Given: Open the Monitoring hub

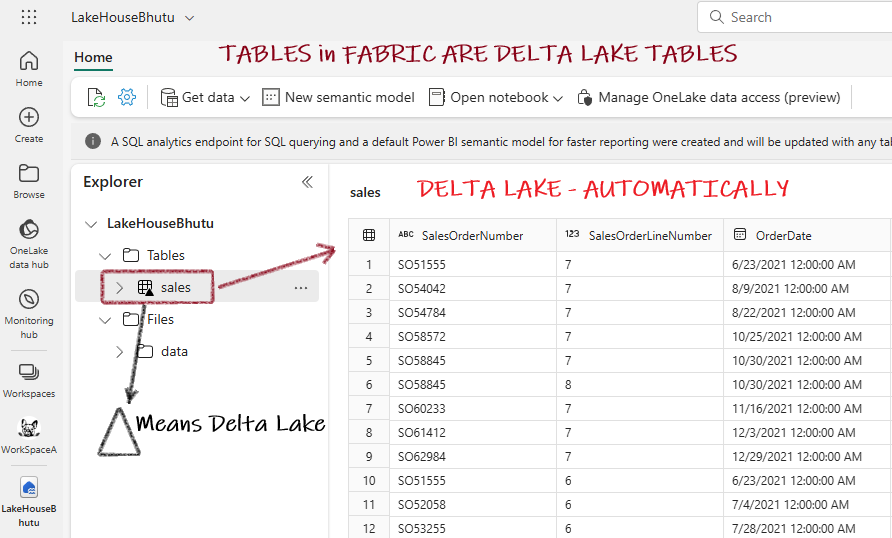Looking at the screenshot, I should pyautogui.click(x=29, y=314).
